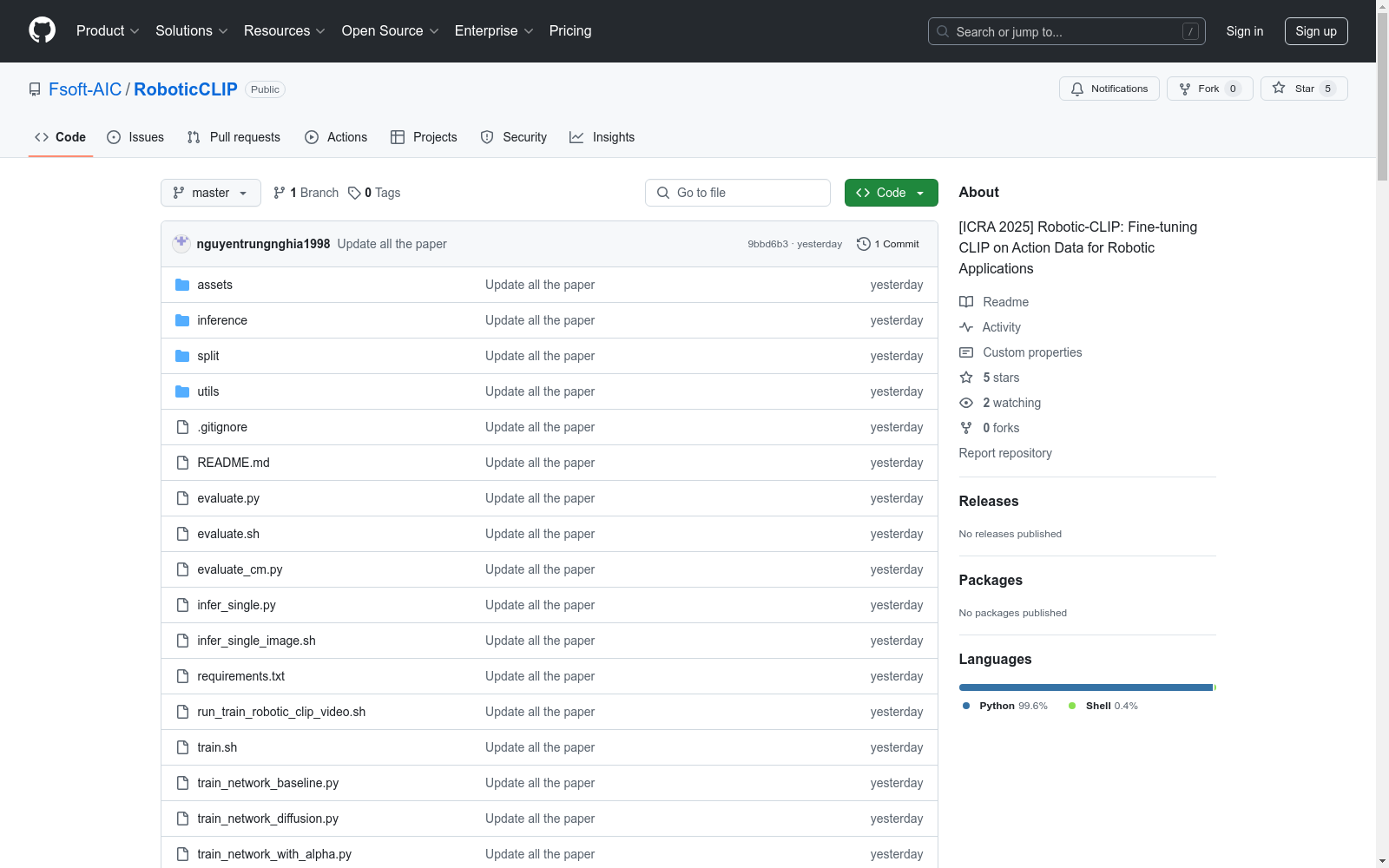Open the RoboticCLIP repository link
Viewport: 1389px width, 868px height.
tap(186, 89)
